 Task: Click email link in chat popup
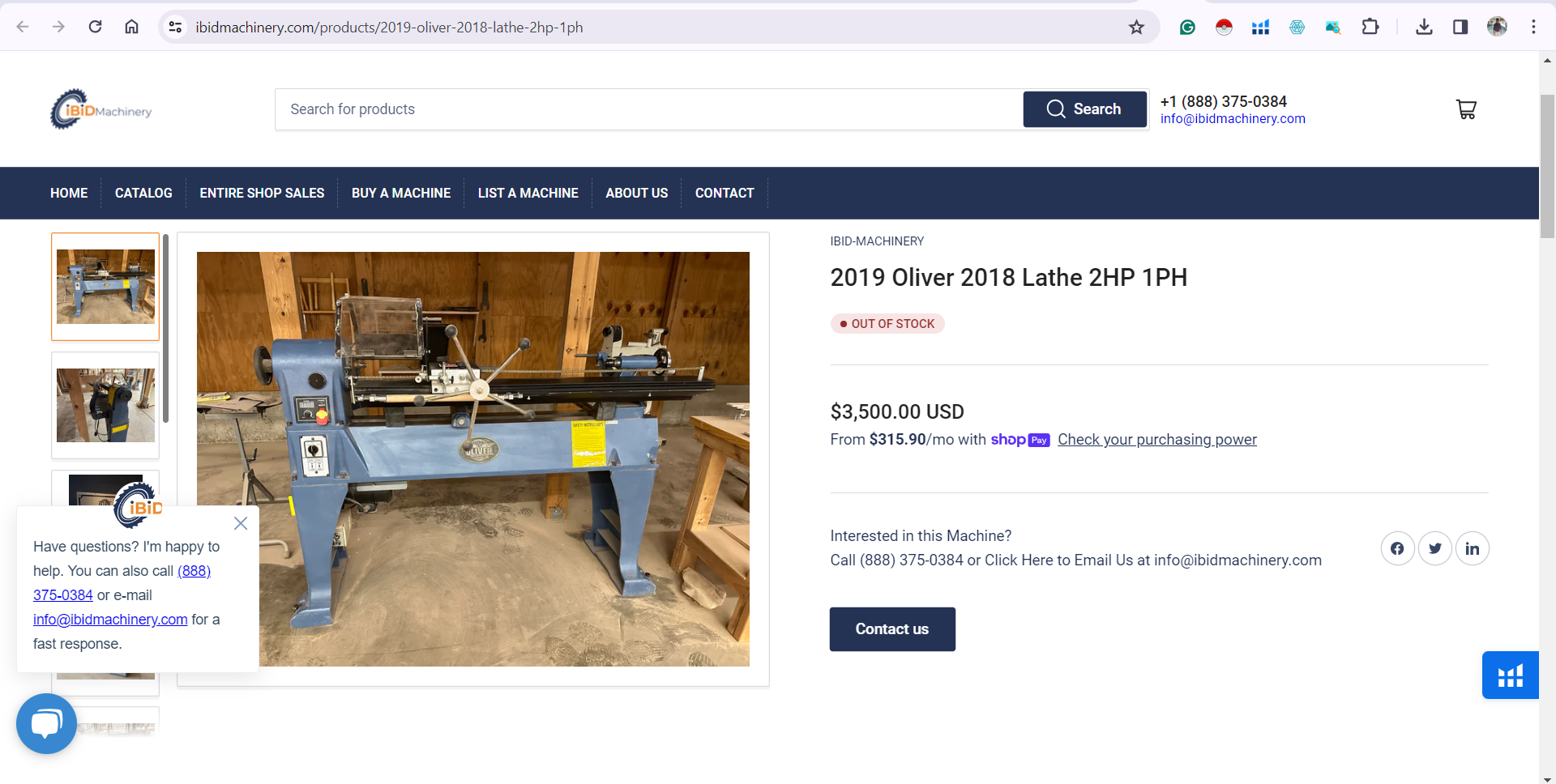110,620
